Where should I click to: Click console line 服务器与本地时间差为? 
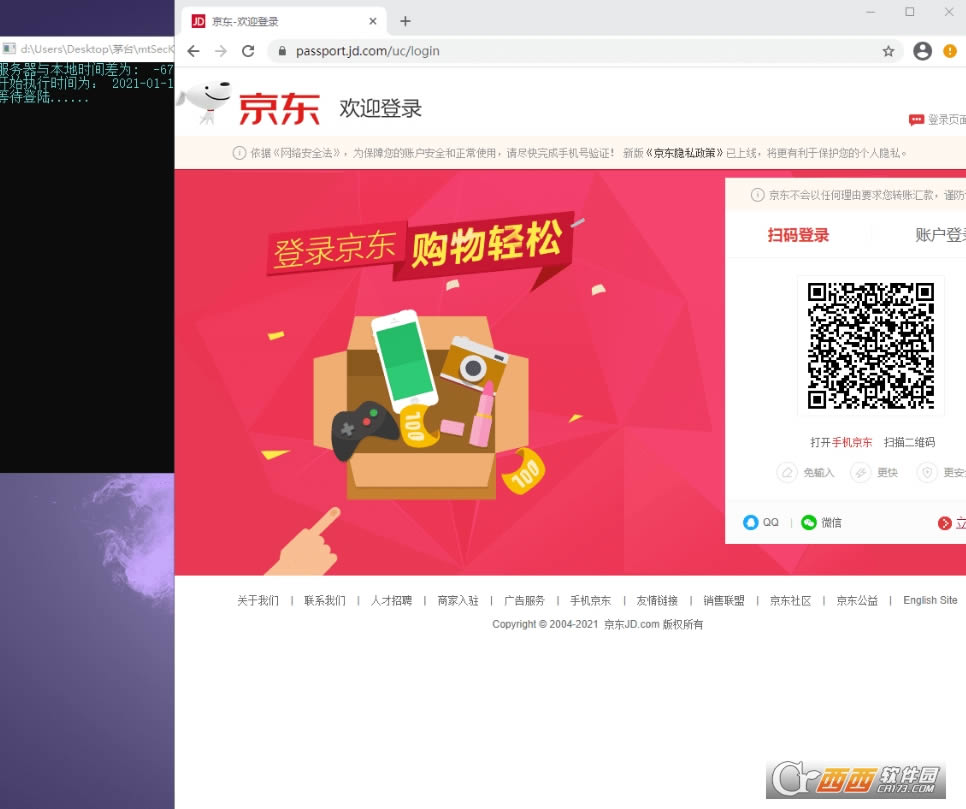pyautogui.click(x=87, y=70)
